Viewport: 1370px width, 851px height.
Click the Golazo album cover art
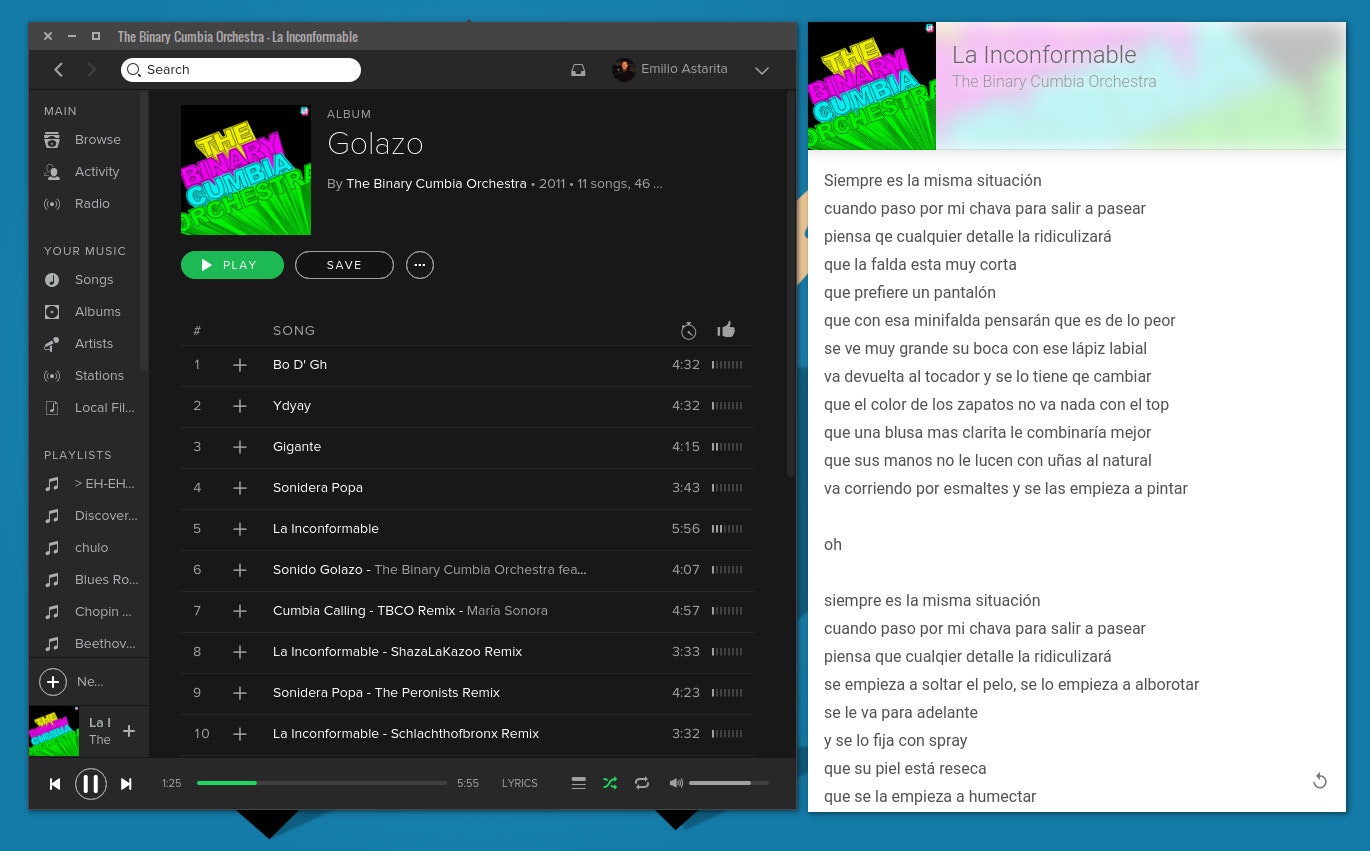click(246, 170)
